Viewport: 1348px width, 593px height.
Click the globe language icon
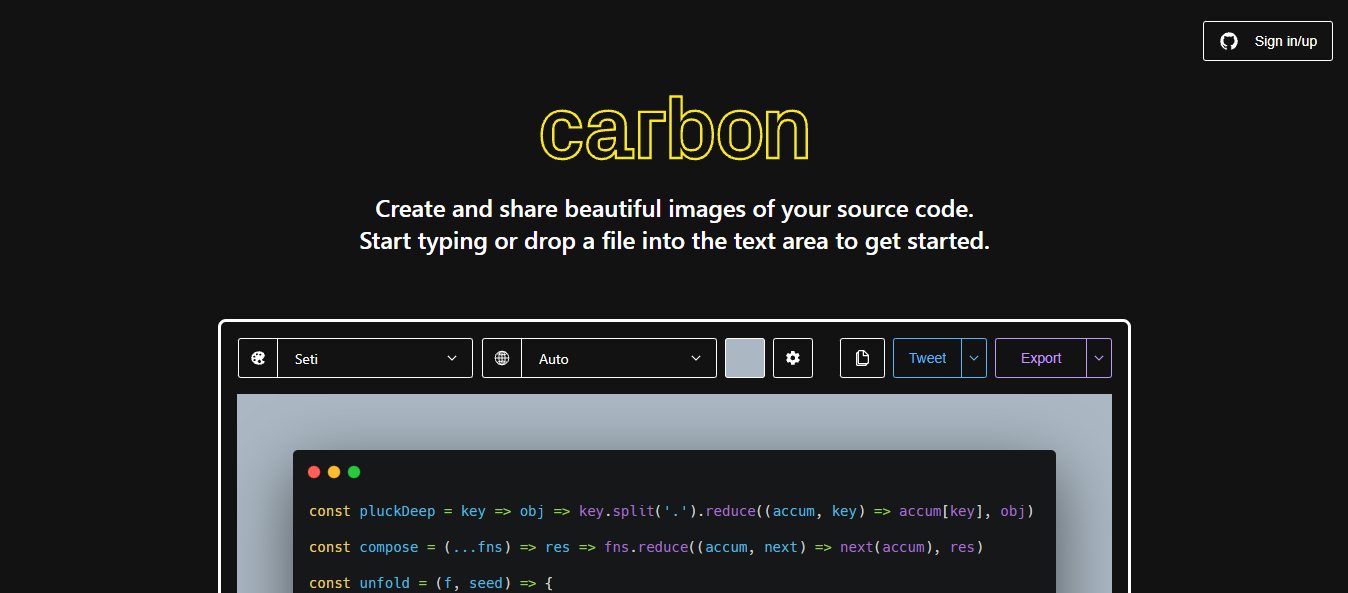pyautogui.click(x=502, y=358)
